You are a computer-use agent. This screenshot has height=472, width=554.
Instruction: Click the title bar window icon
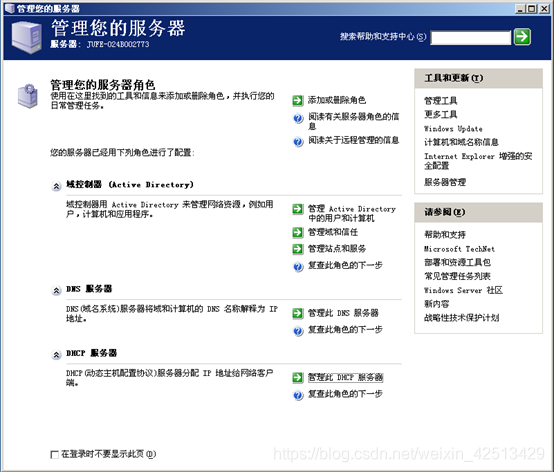[x=10, y=8]
